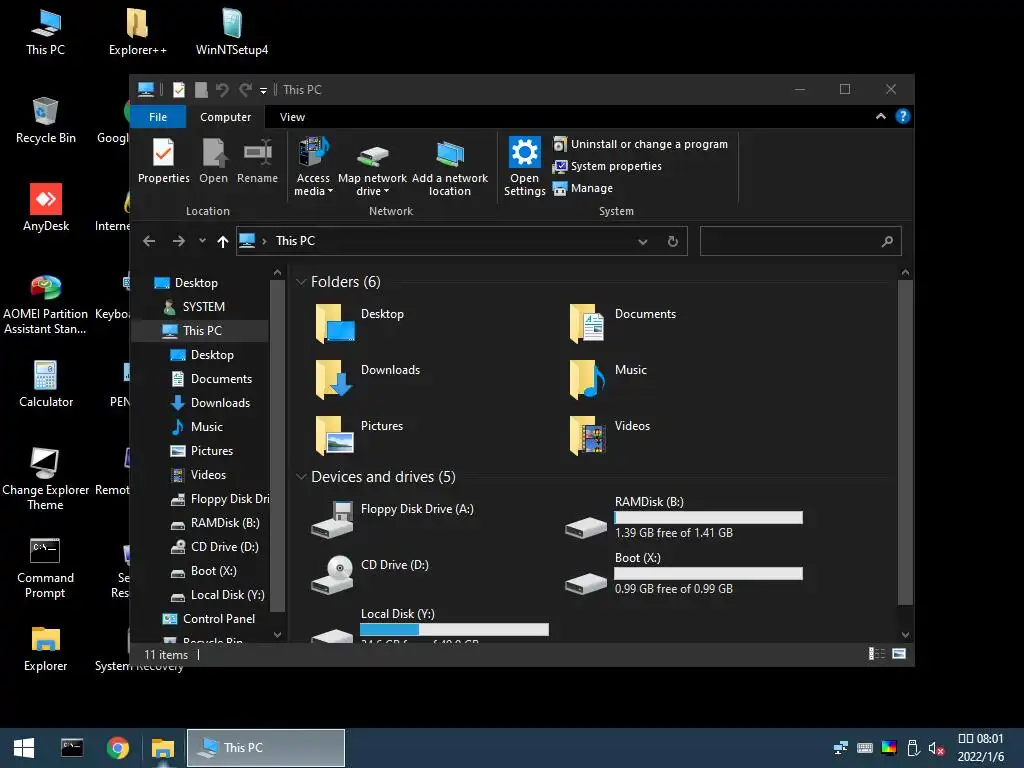This screenshot has width=1024, height=768.
Task: Switch to Large icons view layout
Action: coord(899,654)
